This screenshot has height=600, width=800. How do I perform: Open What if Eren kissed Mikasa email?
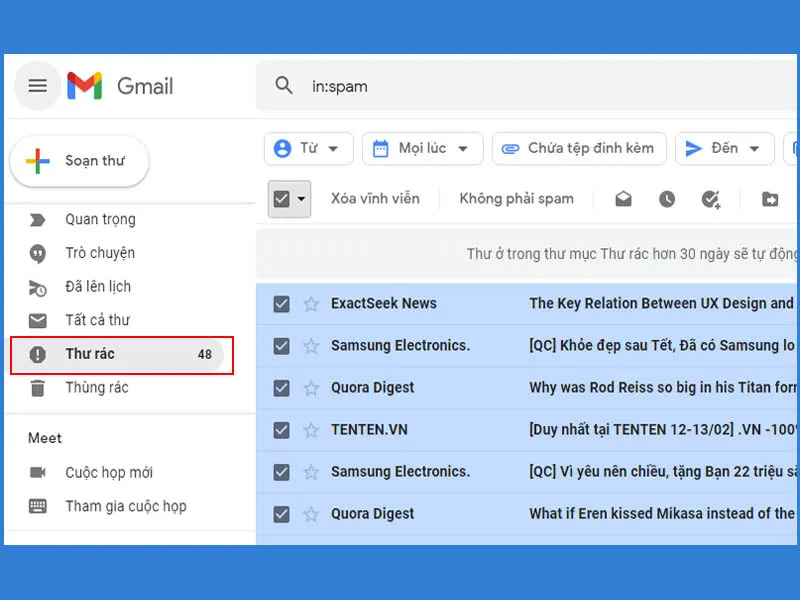(528, 514)
